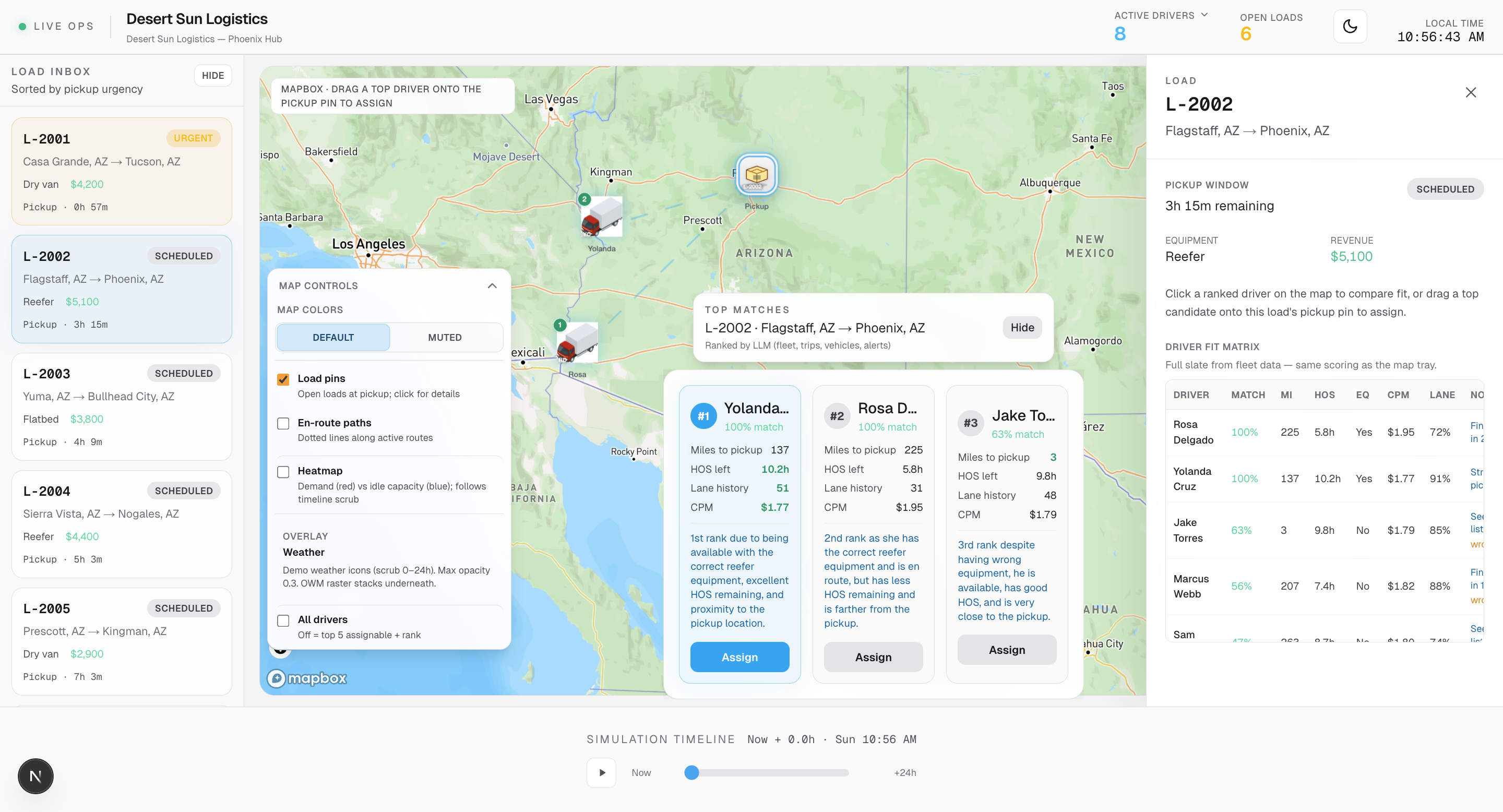Toggle dark mode moon icon
This screenshot has width=1503, height=812.
pyautogui.click(x=1350, y=26)
